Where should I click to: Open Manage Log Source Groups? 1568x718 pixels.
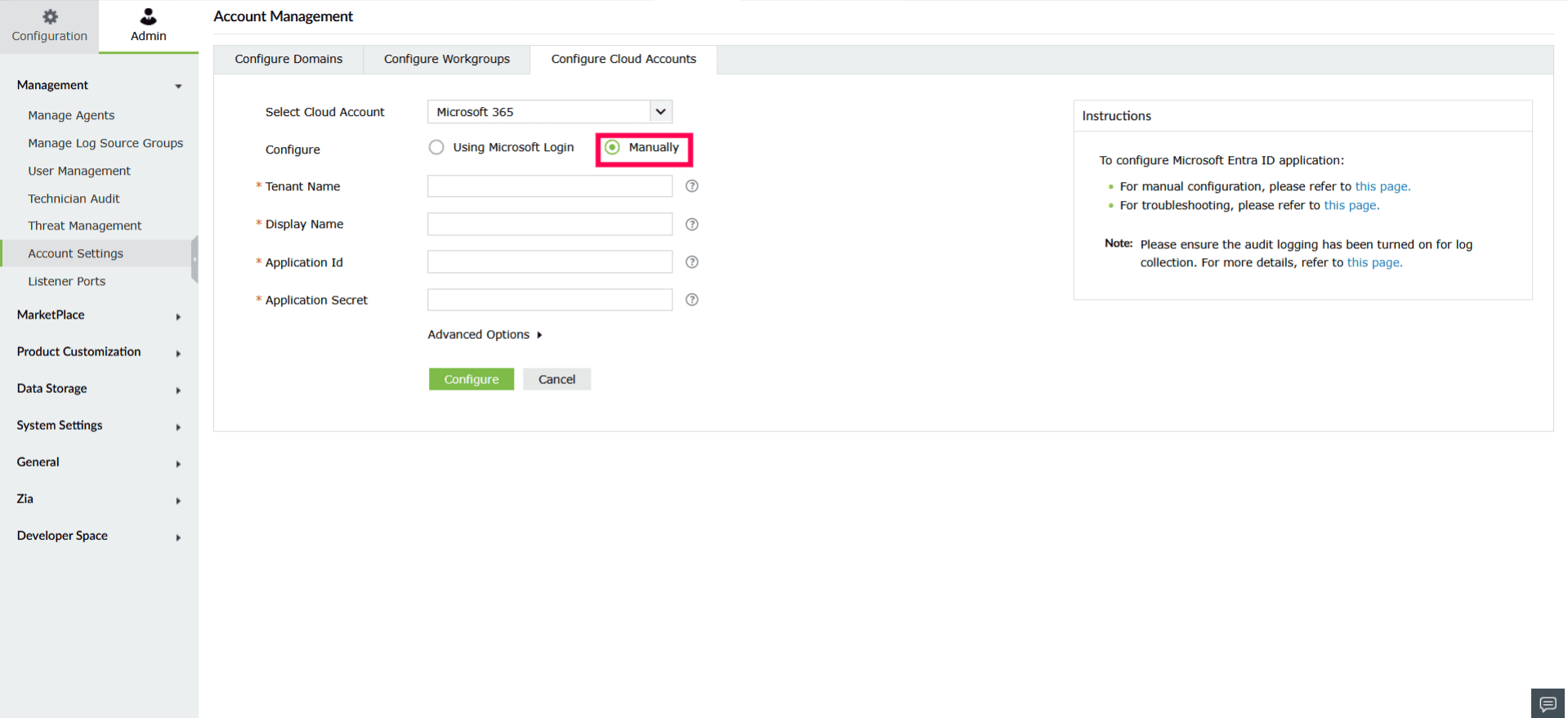click(x=105, y=143)
